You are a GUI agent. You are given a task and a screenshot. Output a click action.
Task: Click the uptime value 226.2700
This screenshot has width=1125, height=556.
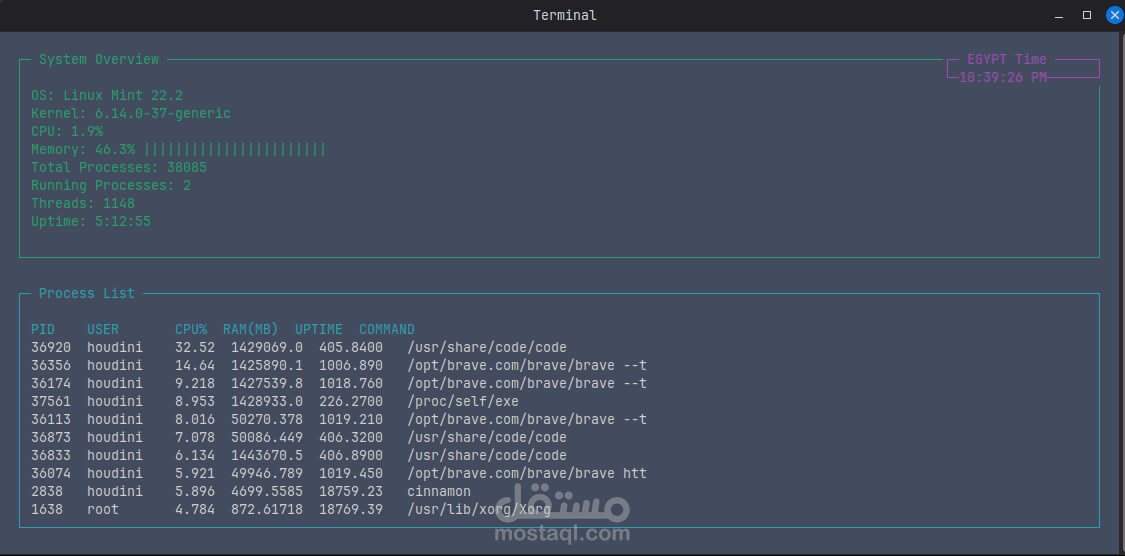(x=351, y=401)
